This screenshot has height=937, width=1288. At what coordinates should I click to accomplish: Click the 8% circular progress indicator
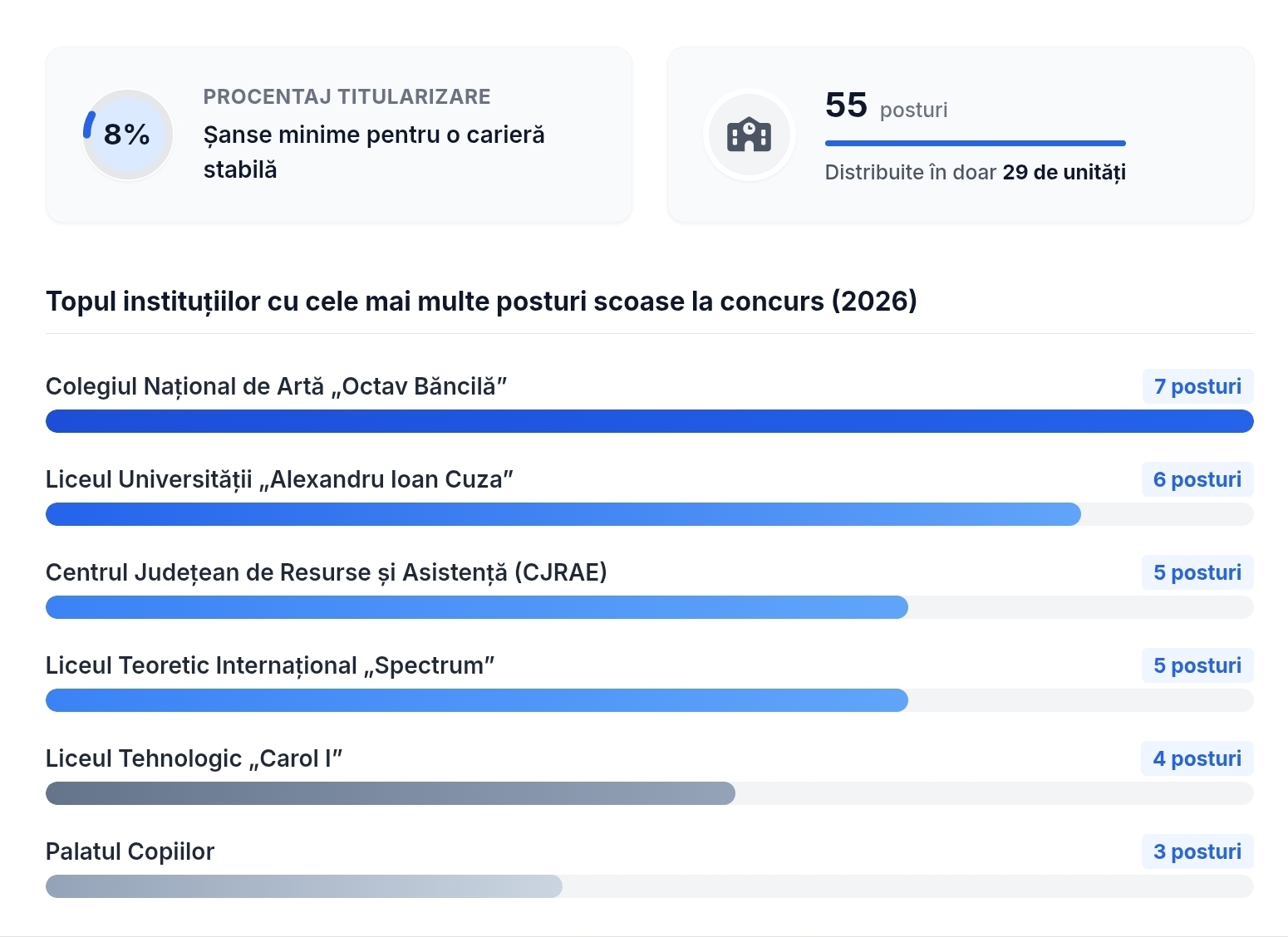click(128, 135)
